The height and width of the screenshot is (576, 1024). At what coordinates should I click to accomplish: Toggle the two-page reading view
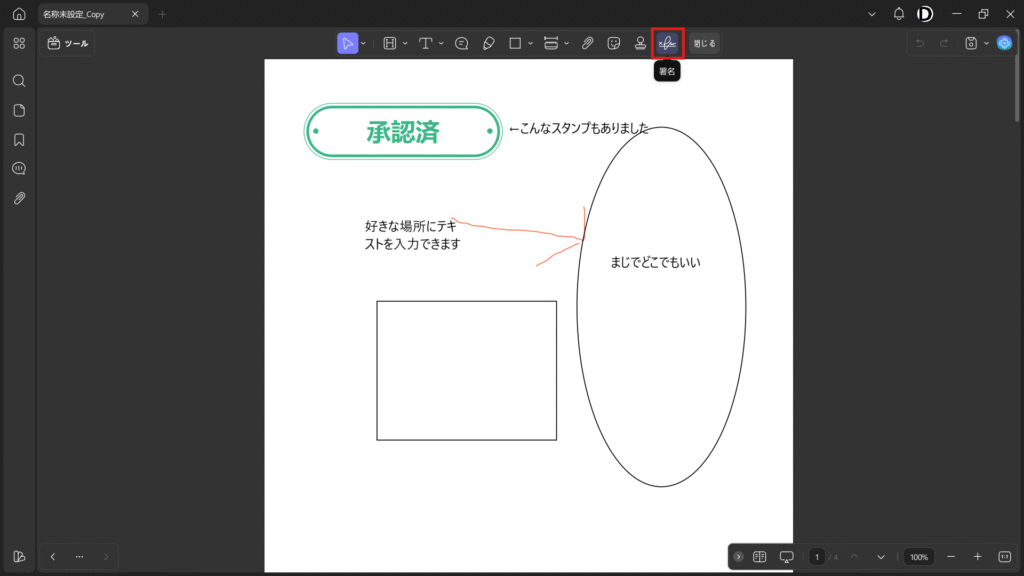759,556
